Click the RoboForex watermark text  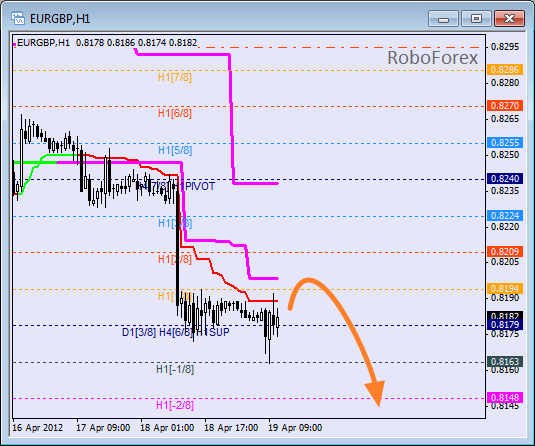pos(432,58)
